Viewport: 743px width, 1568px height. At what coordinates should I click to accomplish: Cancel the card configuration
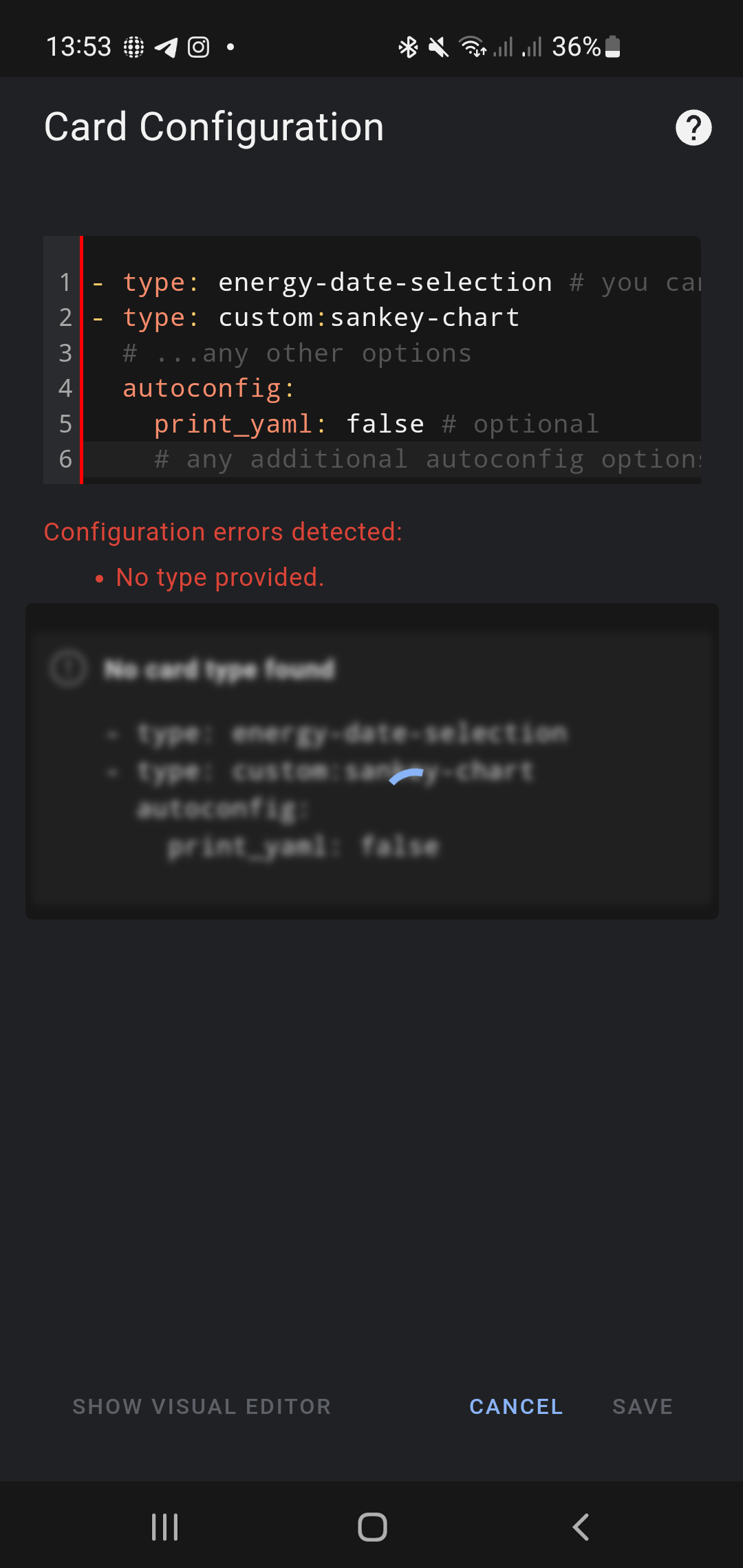pos(515,1406)
